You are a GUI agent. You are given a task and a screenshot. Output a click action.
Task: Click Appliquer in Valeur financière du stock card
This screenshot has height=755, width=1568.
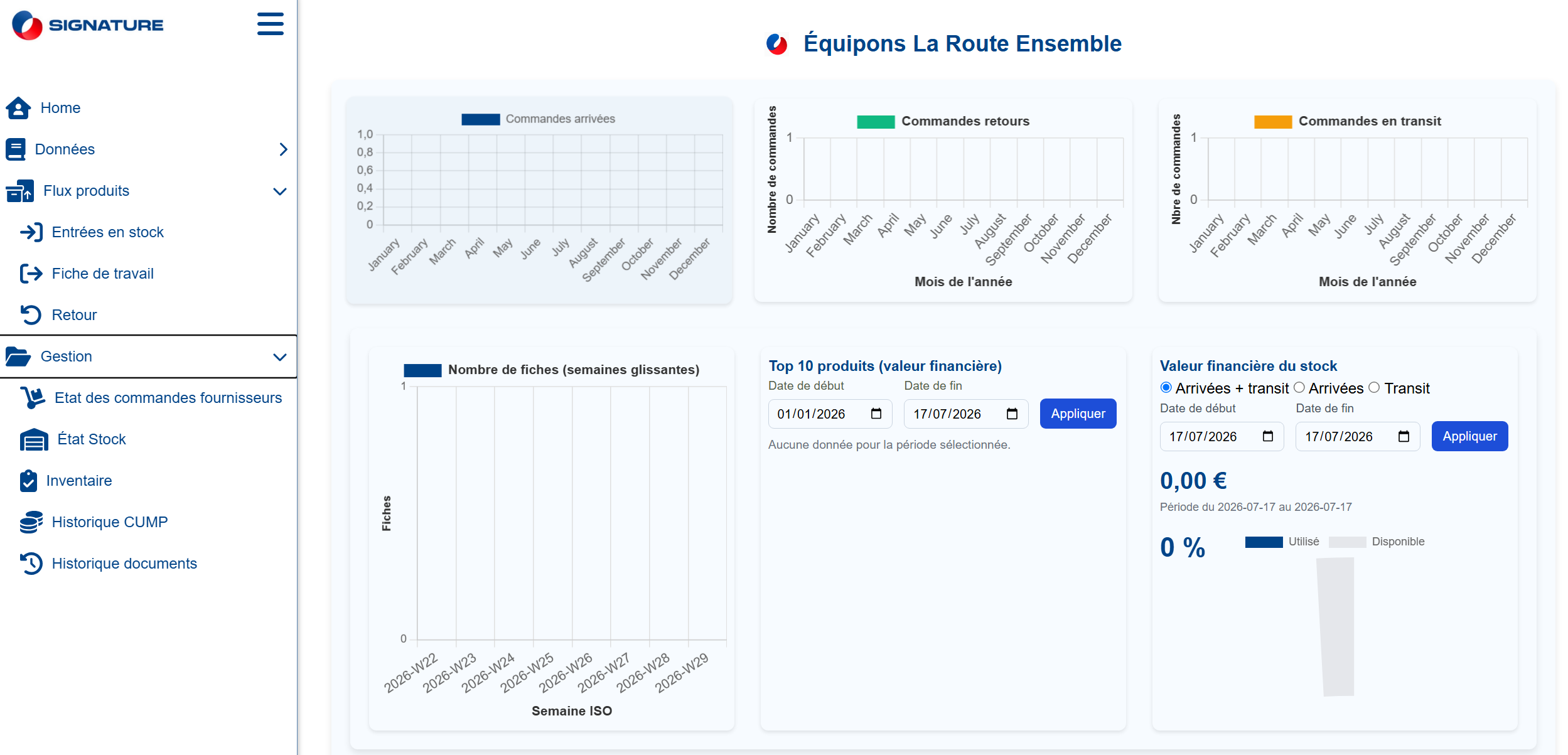point(1469,436)
